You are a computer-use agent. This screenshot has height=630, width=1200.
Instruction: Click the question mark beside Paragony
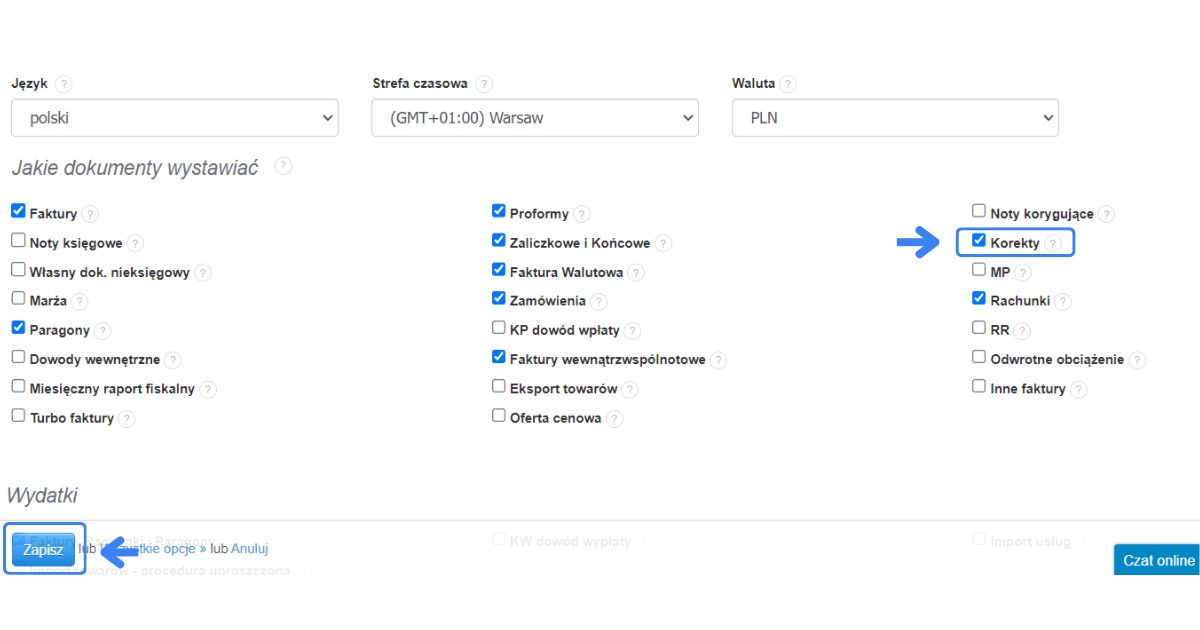click(x=103, y=331)
